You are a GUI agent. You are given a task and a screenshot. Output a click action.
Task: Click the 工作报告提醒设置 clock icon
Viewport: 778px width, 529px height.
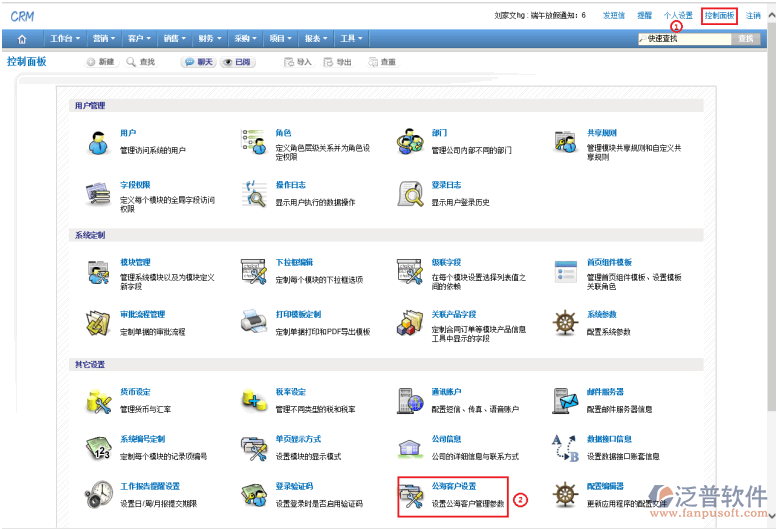point(98,494)
